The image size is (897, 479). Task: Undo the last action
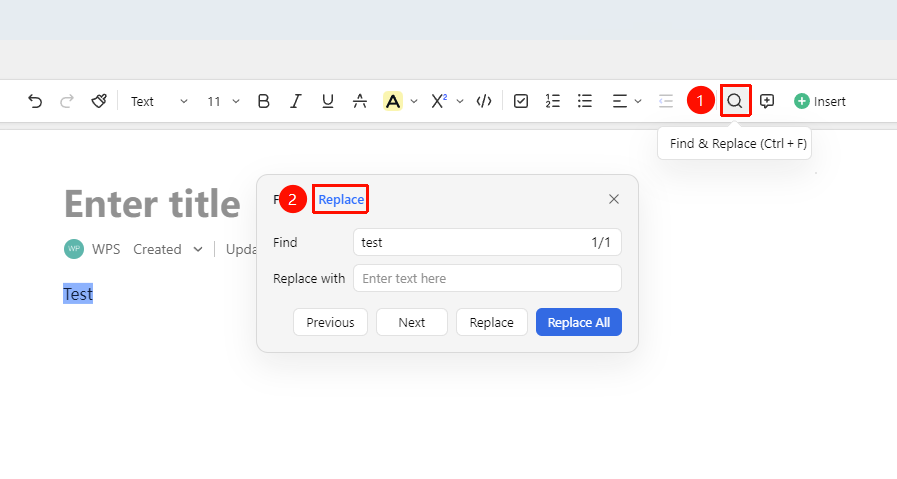[35, 101]
